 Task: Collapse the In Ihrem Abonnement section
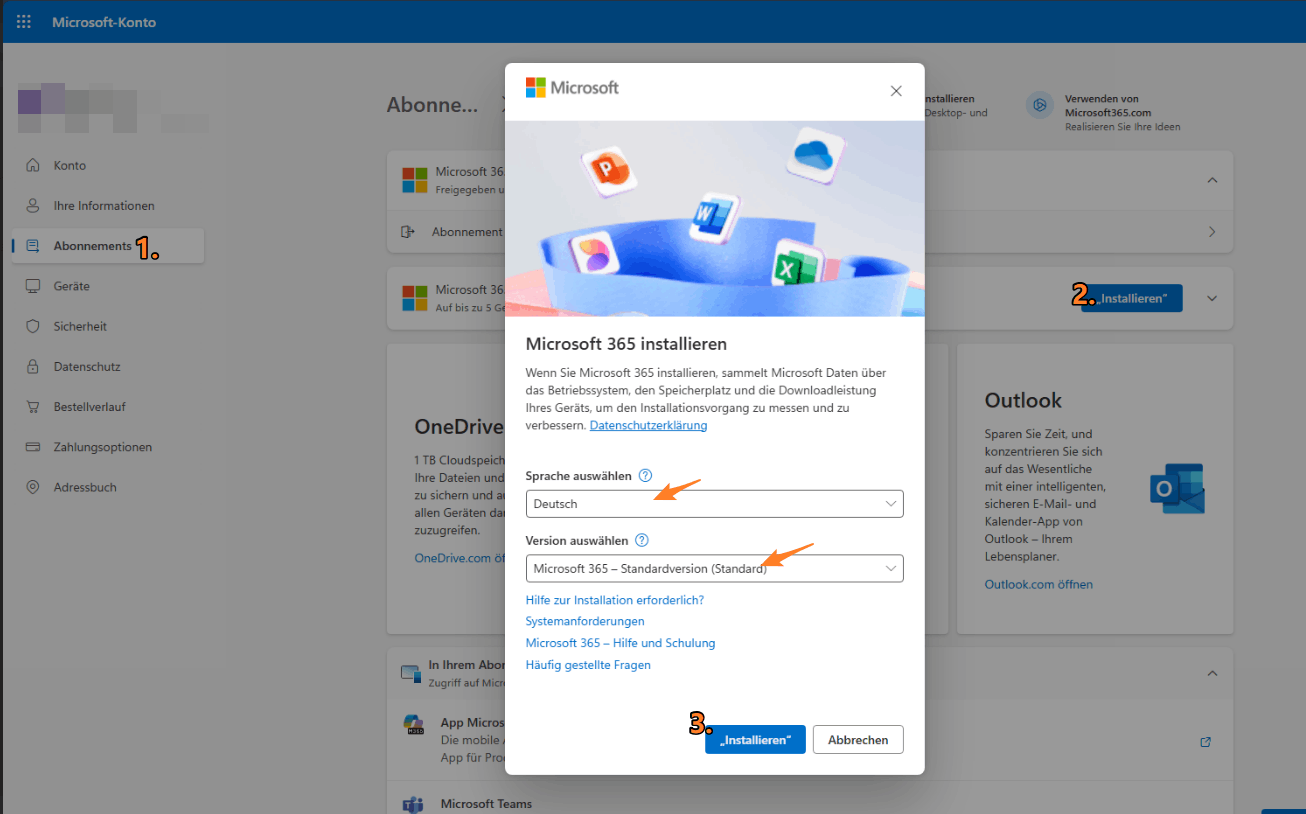[x=1212, y=674]
